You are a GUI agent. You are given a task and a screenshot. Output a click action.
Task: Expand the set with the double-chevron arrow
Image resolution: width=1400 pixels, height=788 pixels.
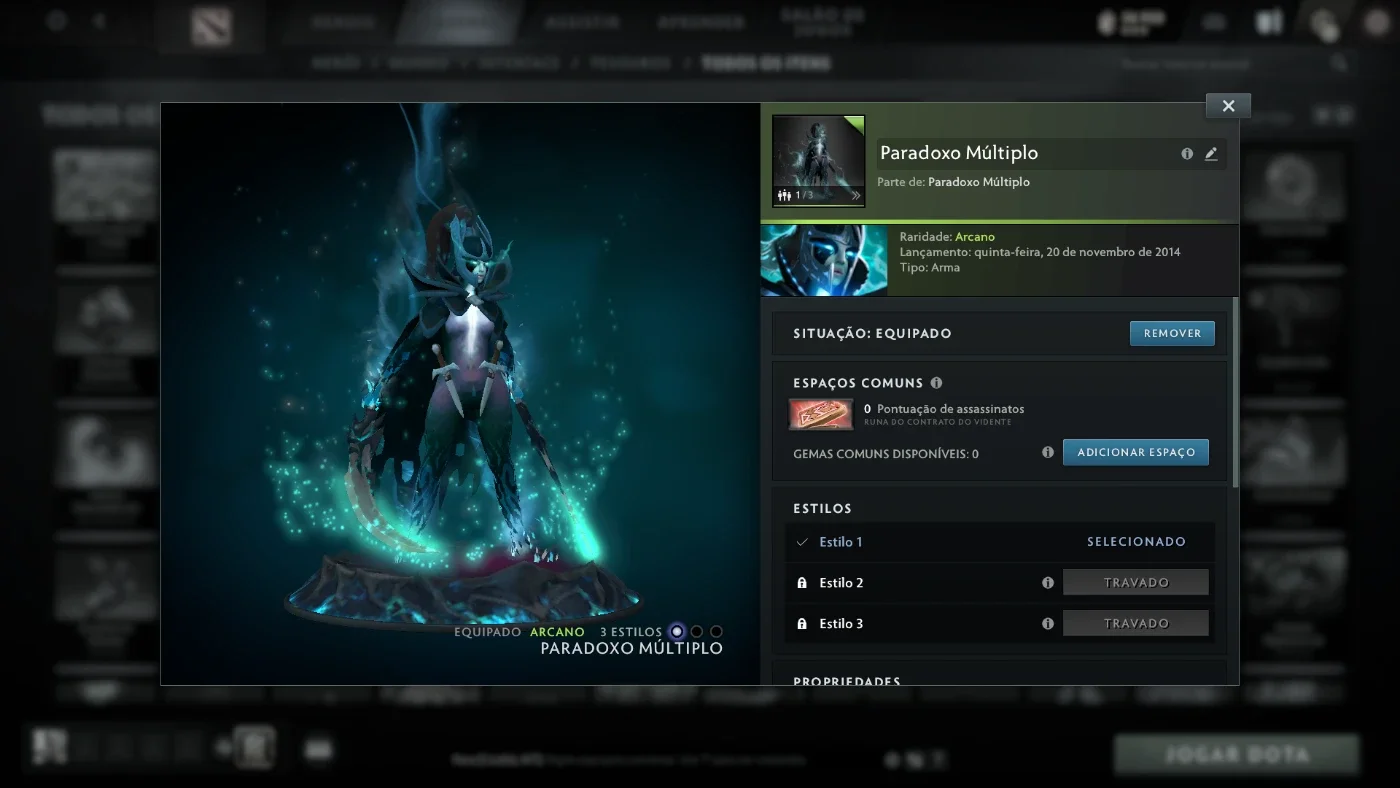[856, 196]
